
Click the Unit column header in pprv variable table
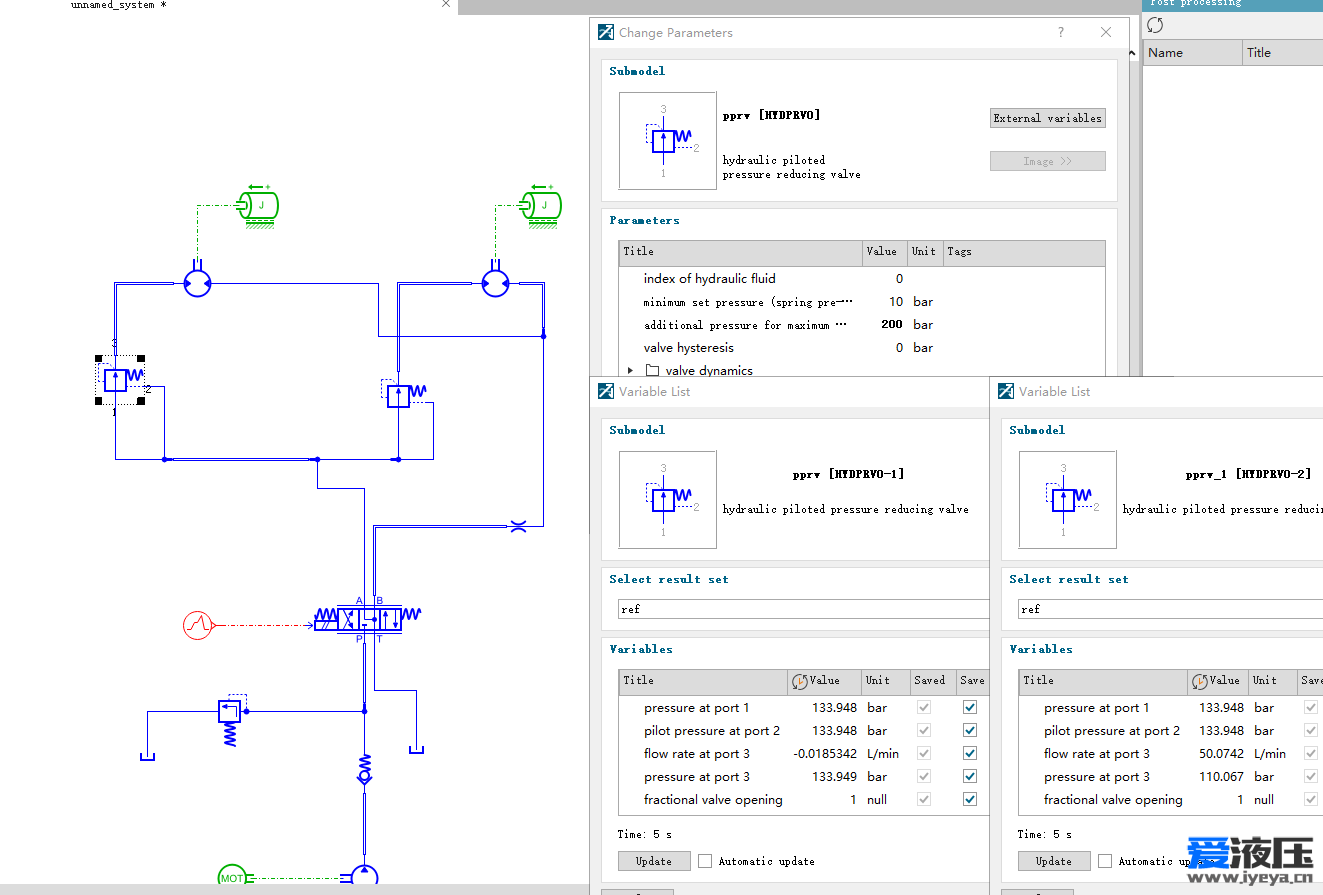click(886, 681)
